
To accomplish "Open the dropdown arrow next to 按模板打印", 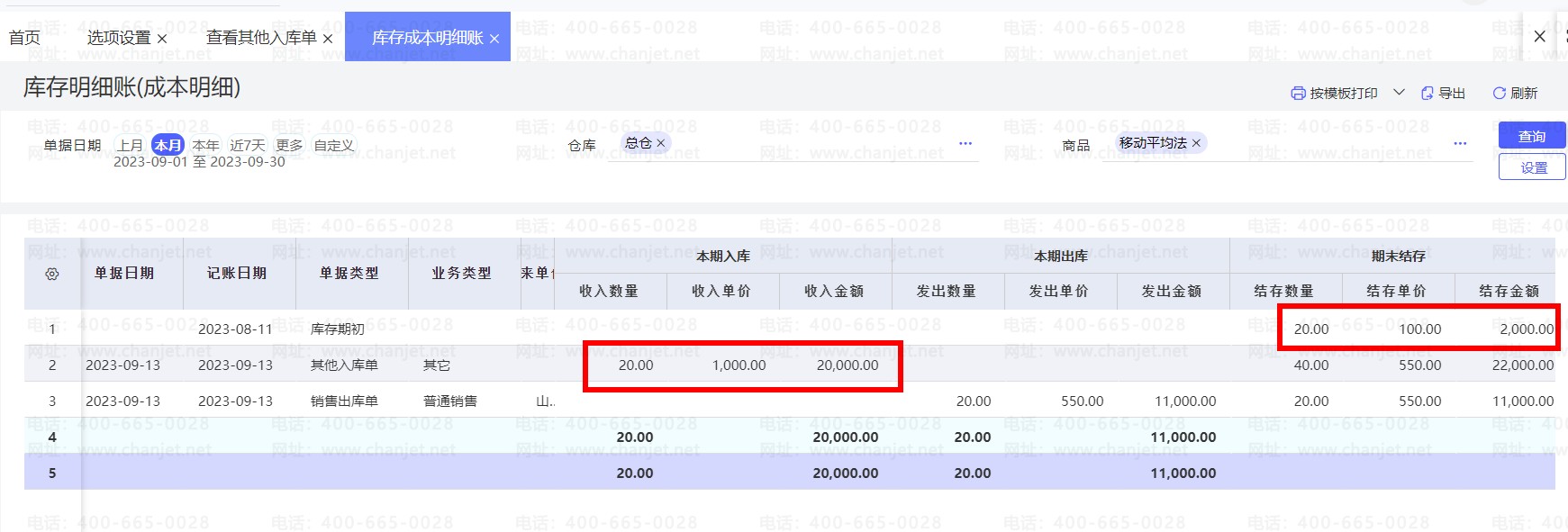I will pos(1399,92).
